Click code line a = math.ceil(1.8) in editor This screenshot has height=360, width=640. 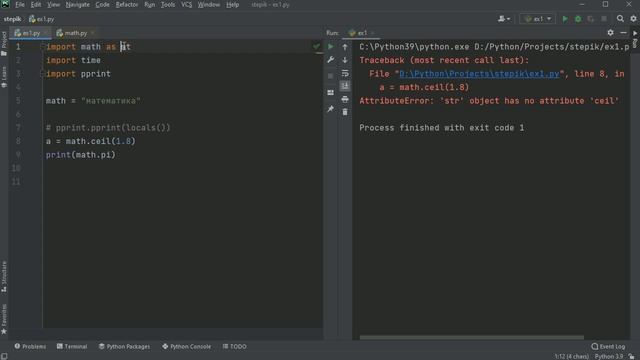coord(90,141)
